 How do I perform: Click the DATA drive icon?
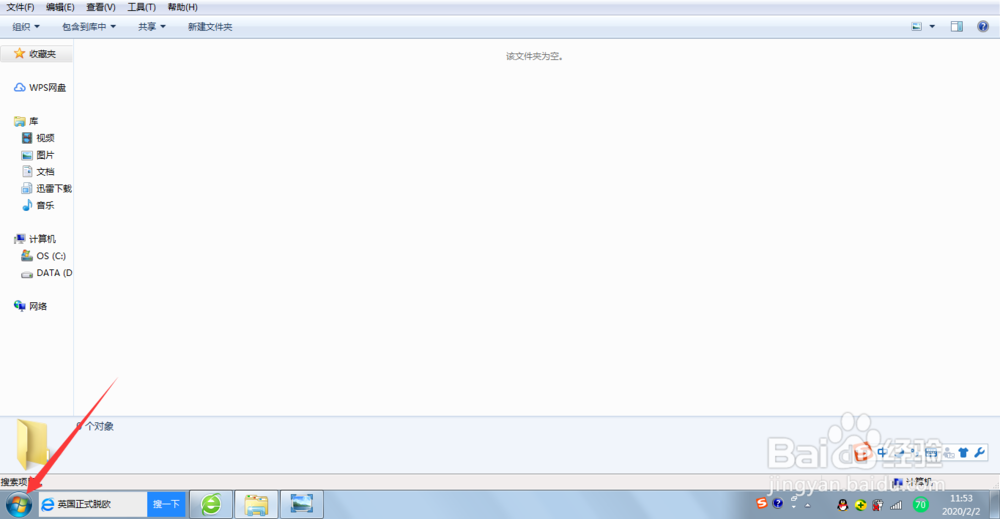click(27, 274)
